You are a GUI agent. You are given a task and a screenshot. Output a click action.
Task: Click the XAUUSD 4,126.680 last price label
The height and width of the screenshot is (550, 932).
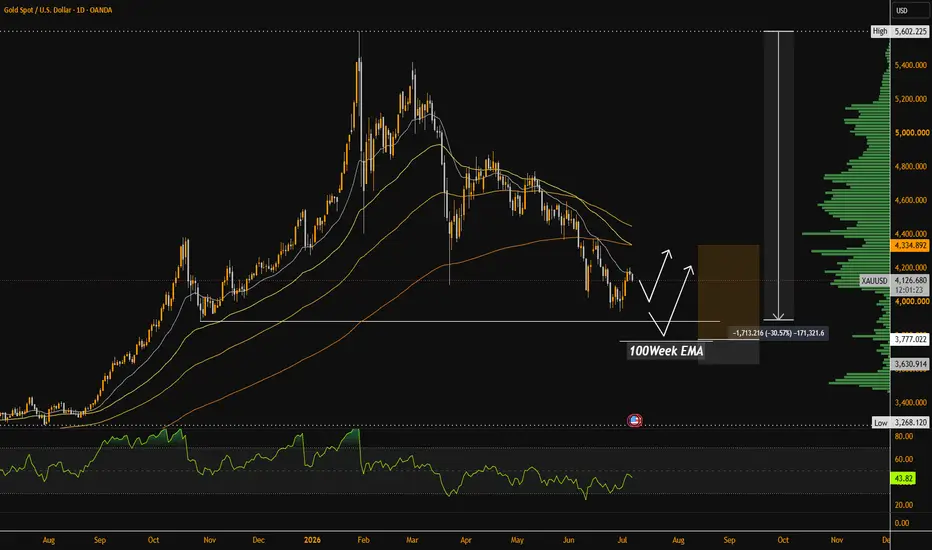coord(895,280)
